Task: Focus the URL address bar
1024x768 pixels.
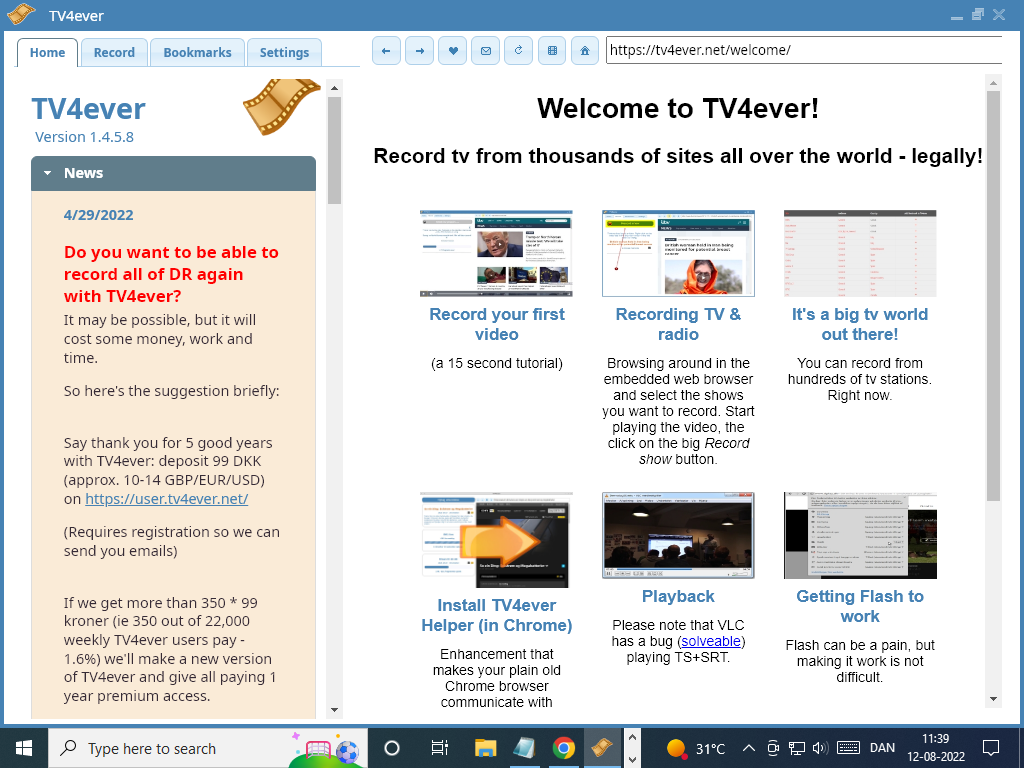Action: (x=804, y=50)
